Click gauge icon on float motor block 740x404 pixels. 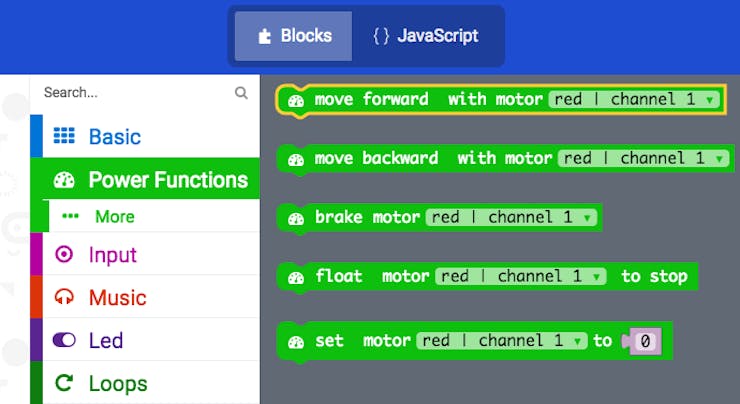coord(296,278)
